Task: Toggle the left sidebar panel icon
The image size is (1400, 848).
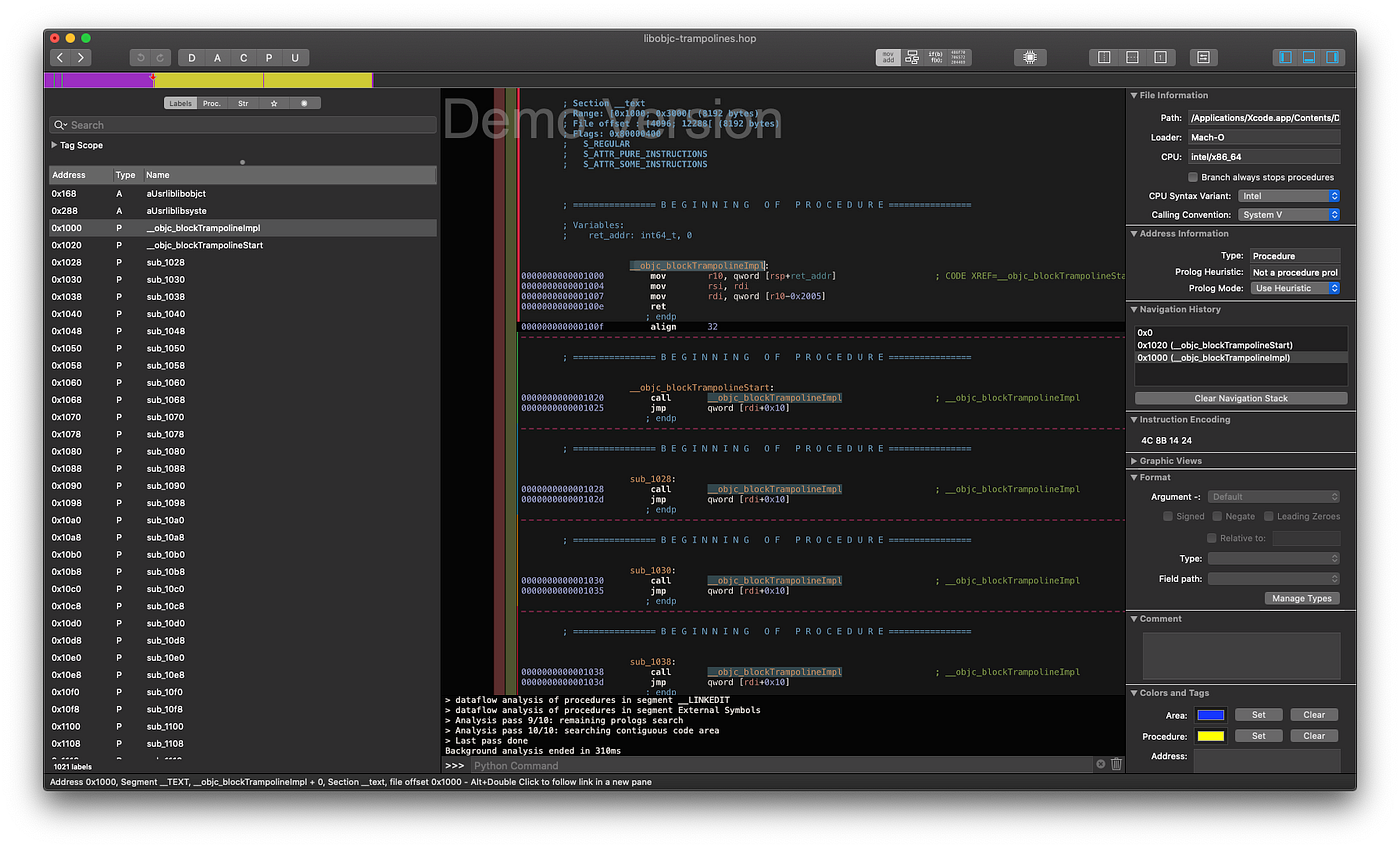Action: pyautogui.click(x=1286, y=58)
